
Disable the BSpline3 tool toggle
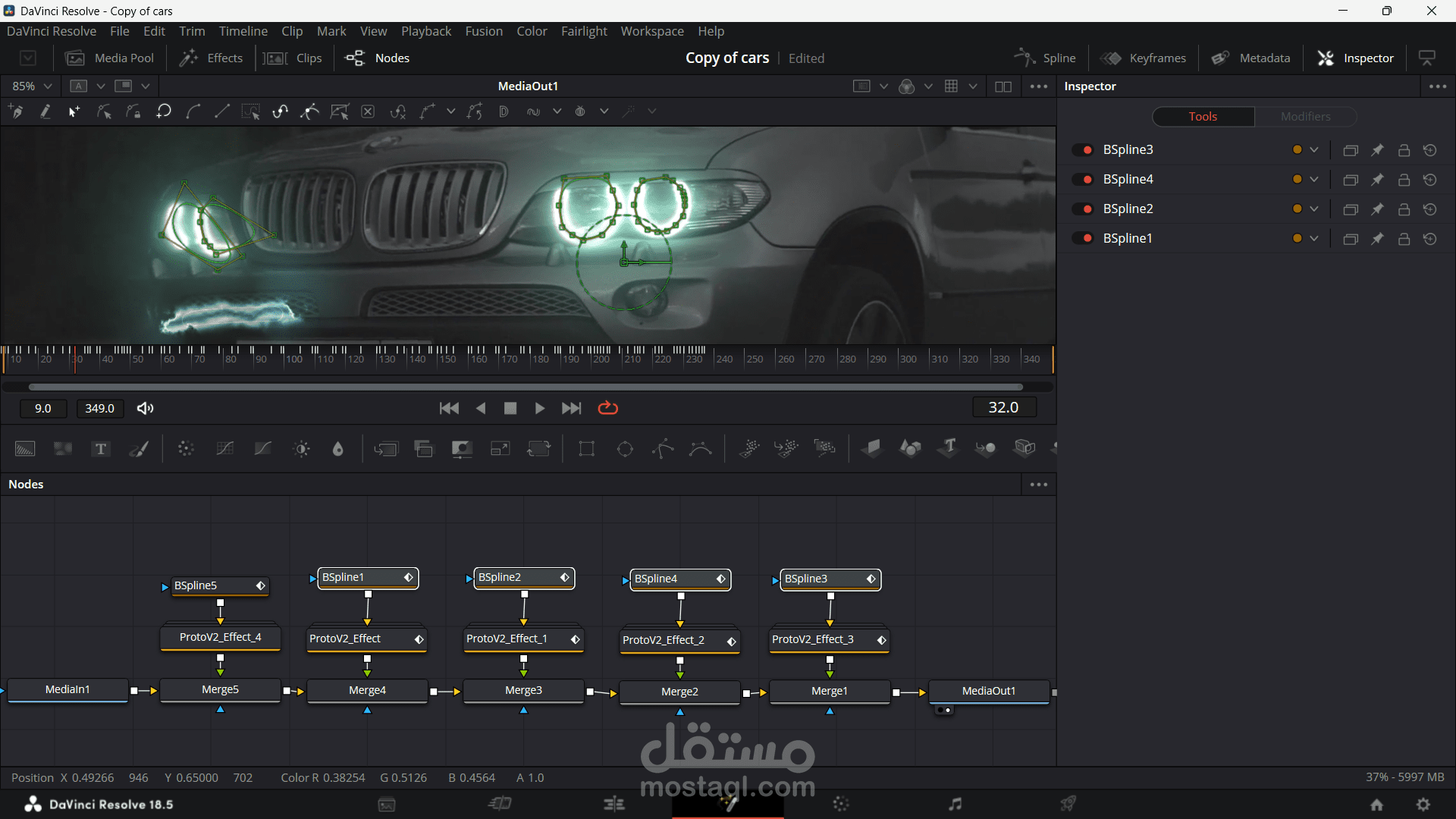[1083, 150]
